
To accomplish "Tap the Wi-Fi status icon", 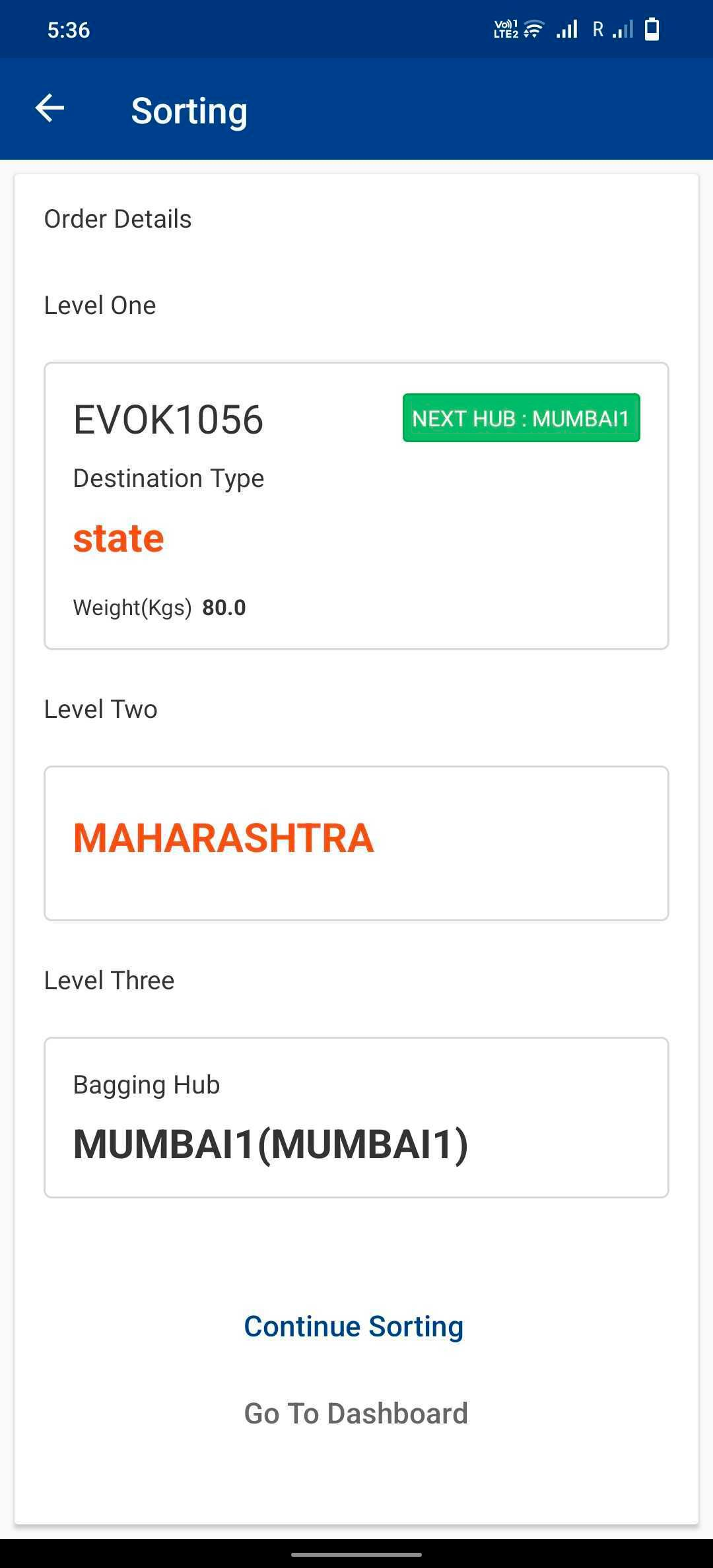I will point(533,30).
